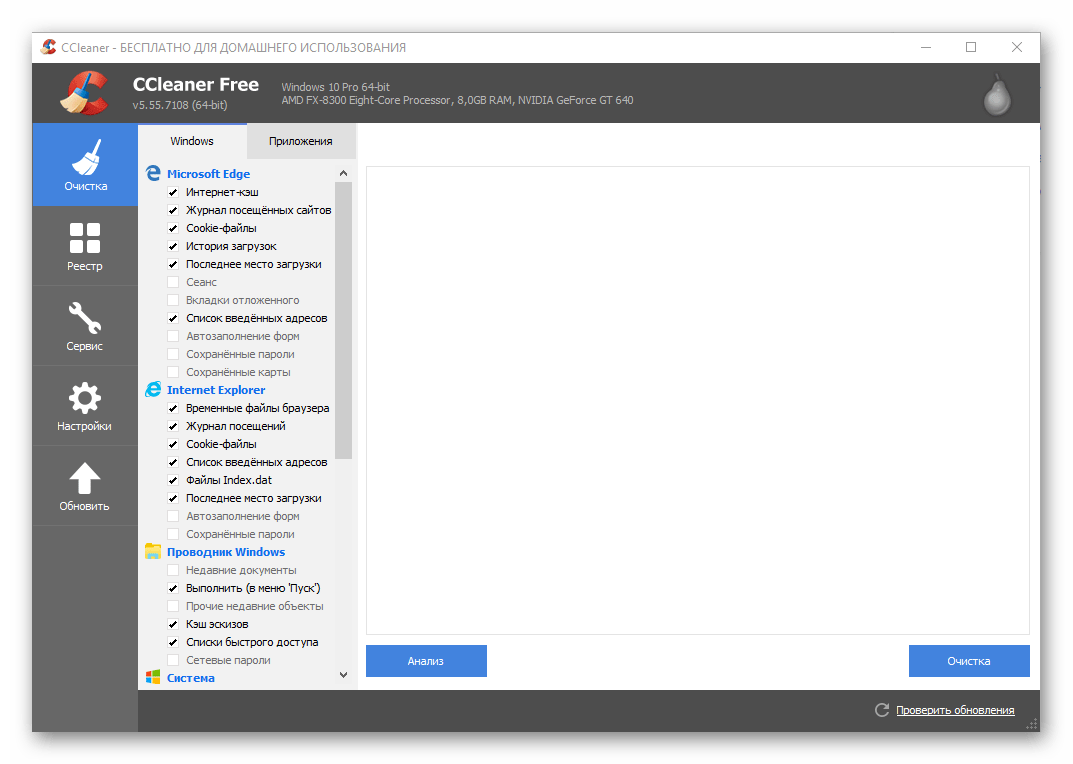The width and height of the screenshot is (1073, 764).
Task: Toggle the Кэш эскизов checkbox
Action: click(173, 624)
